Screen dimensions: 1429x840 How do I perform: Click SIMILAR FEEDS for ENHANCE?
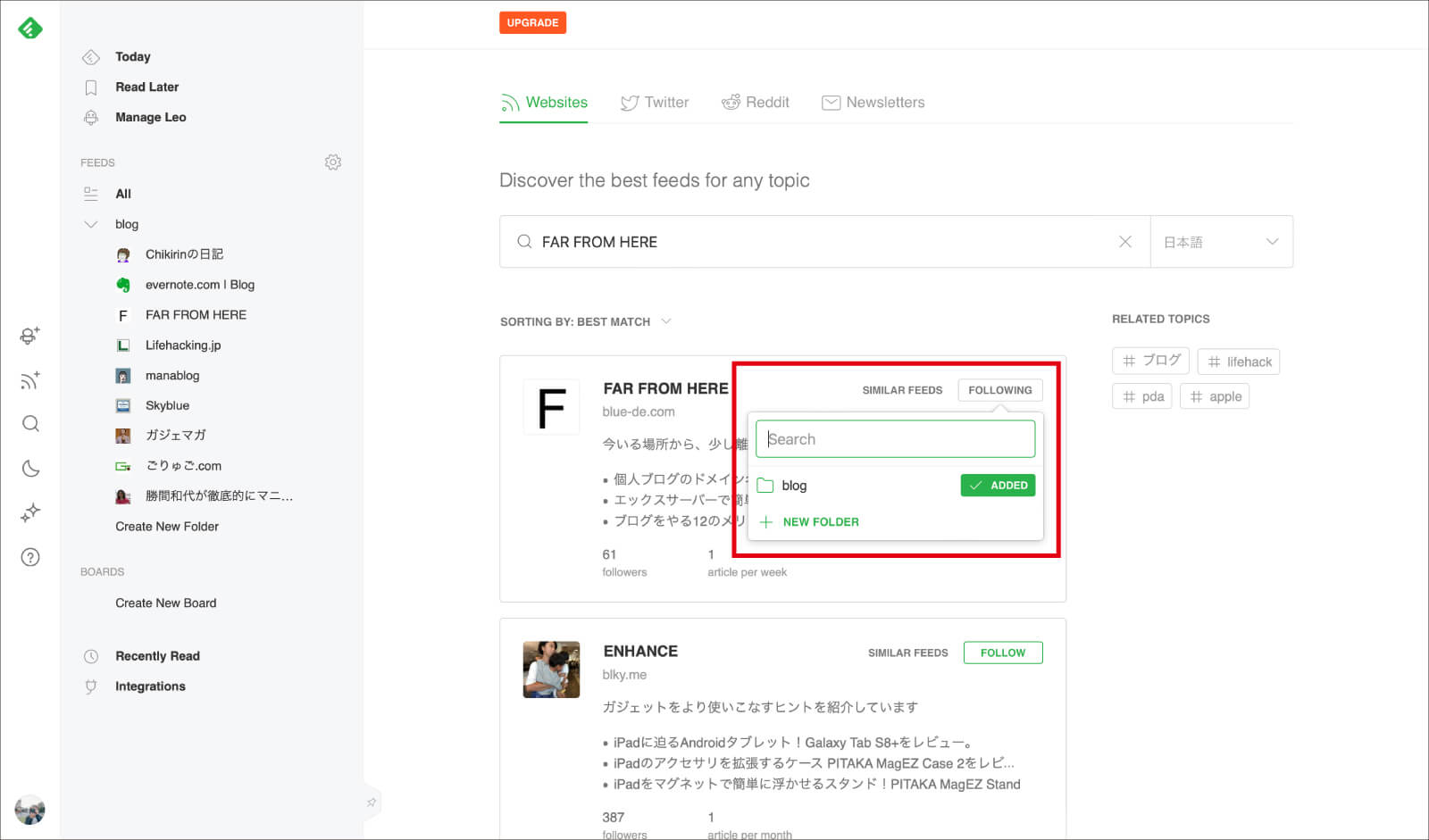[907, 653]
